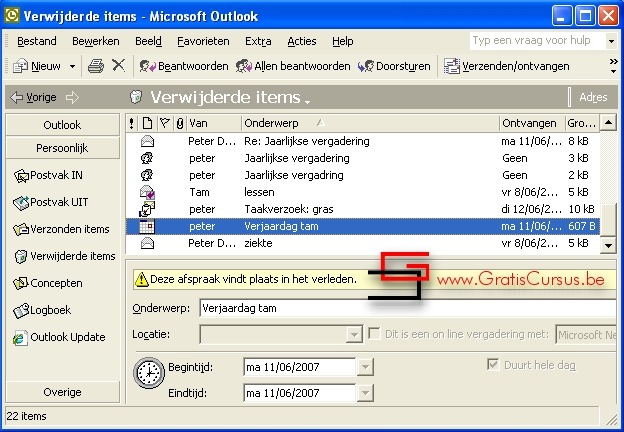Open Outlook Update shortcut
Viewport: 624px width, 432px height.
[x=59, y=338]
